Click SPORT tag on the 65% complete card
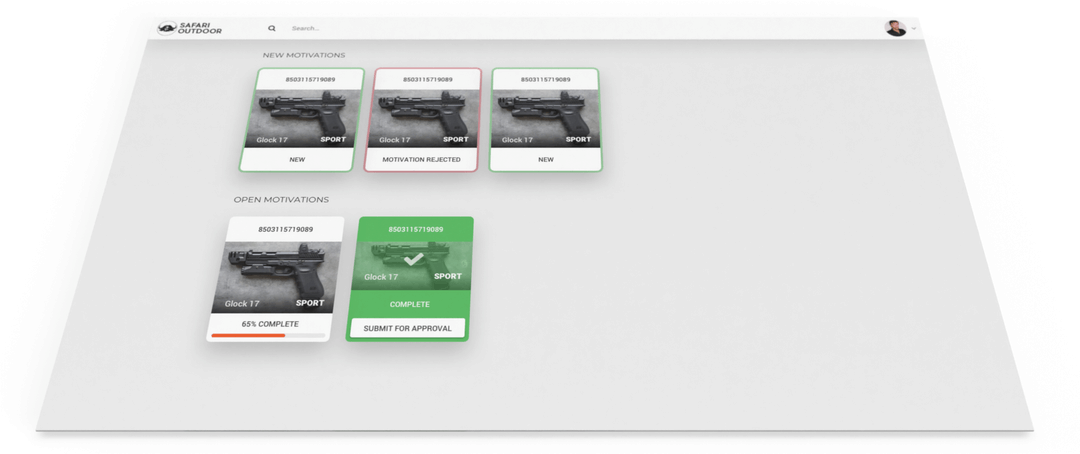 tap(310, 303)
